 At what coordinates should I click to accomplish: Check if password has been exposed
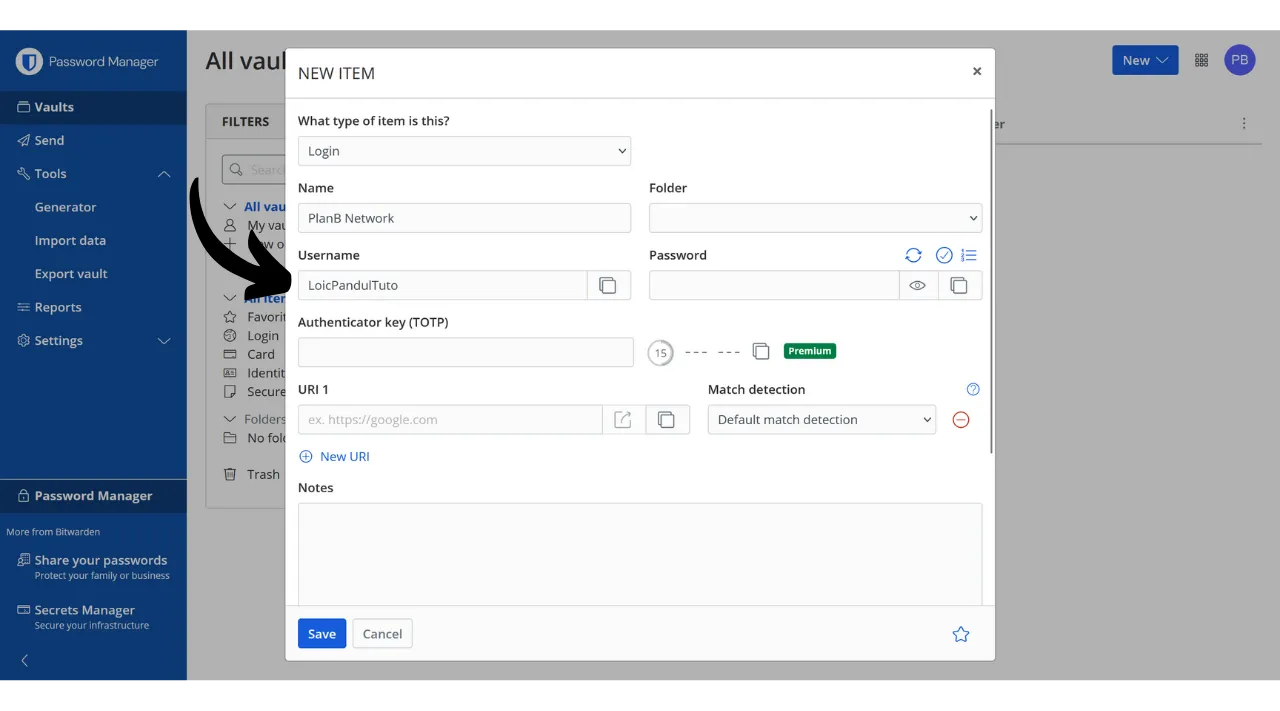pos(943,255)
